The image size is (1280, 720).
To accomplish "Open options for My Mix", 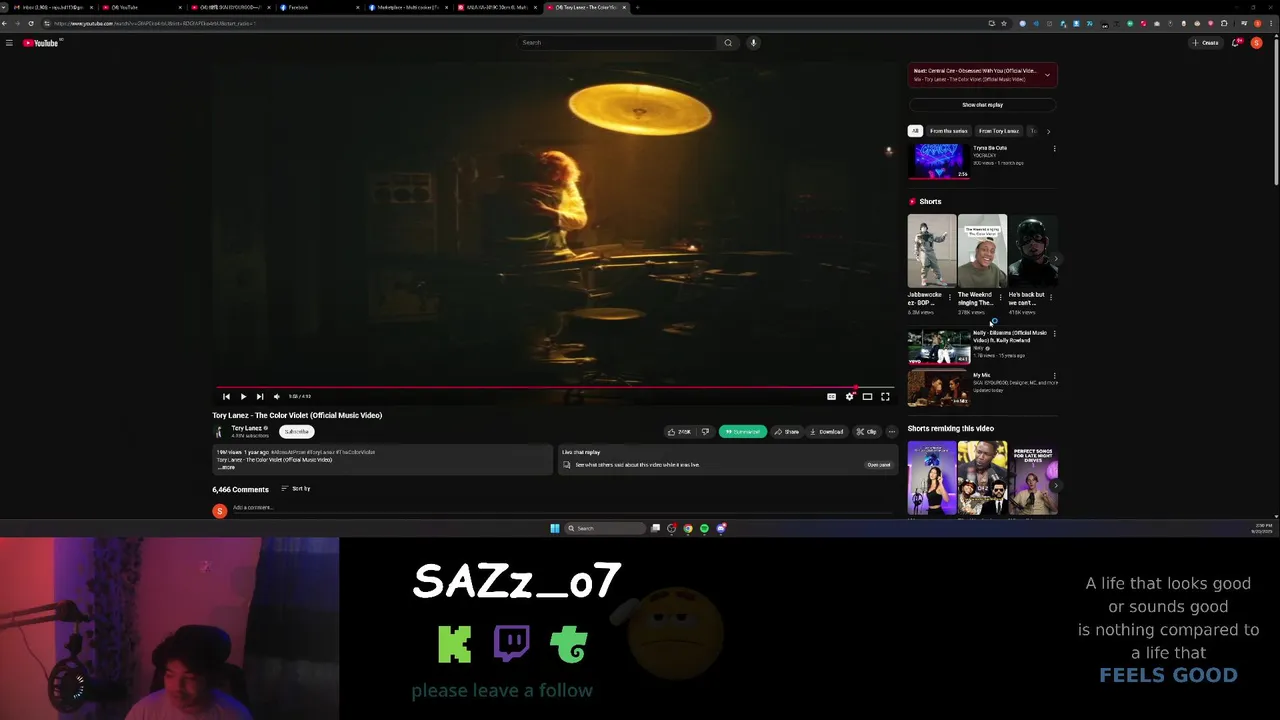I will 1054,376.
